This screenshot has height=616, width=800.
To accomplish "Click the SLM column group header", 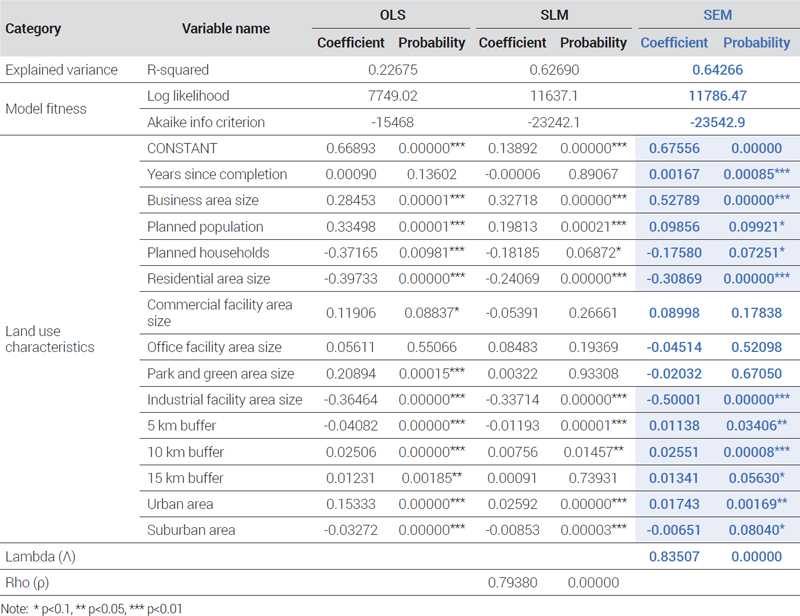I will coord(554,15).
